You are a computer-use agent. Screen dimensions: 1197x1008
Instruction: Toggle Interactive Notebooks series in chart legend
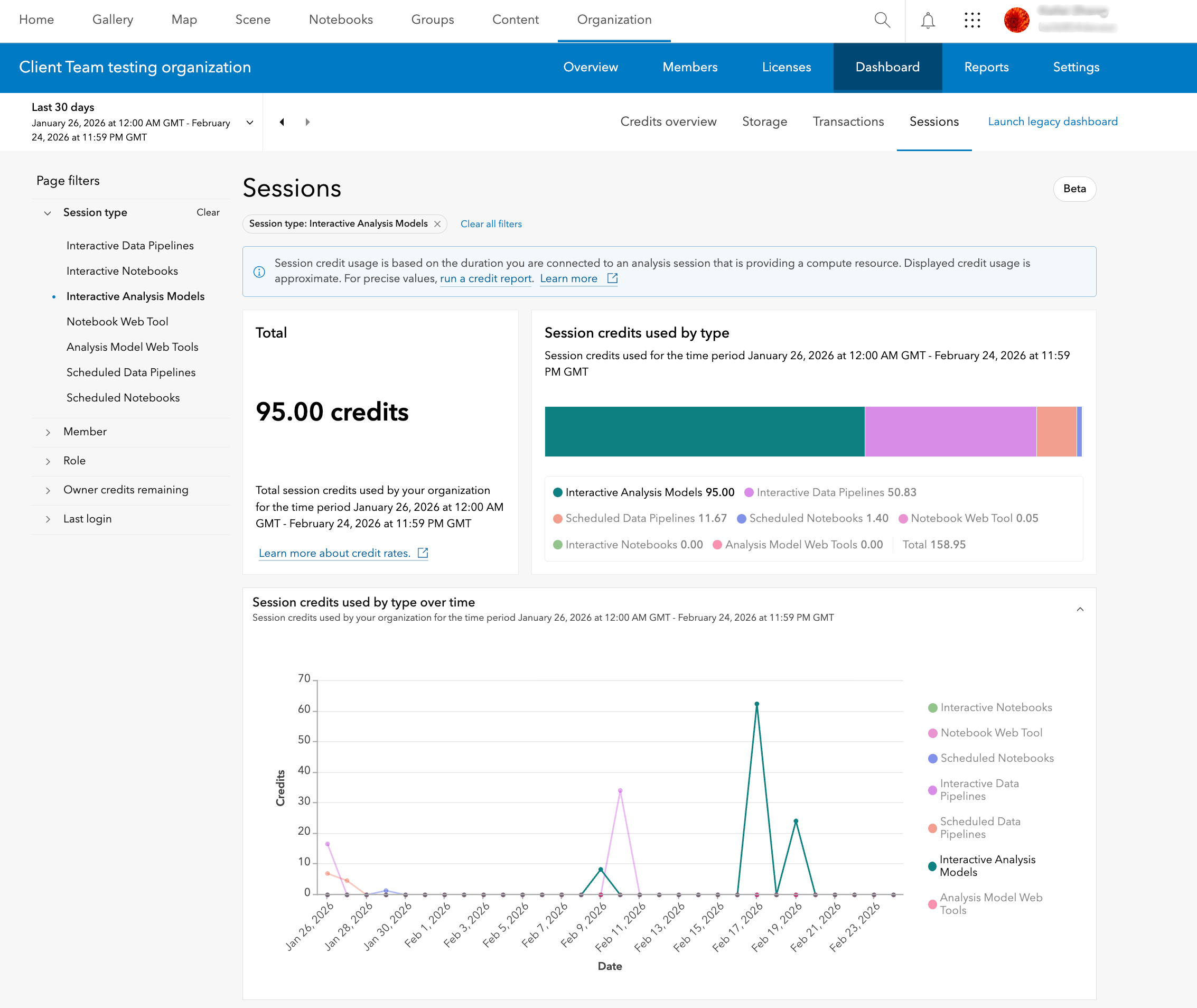pyautogui.click(x=995, y=707)
